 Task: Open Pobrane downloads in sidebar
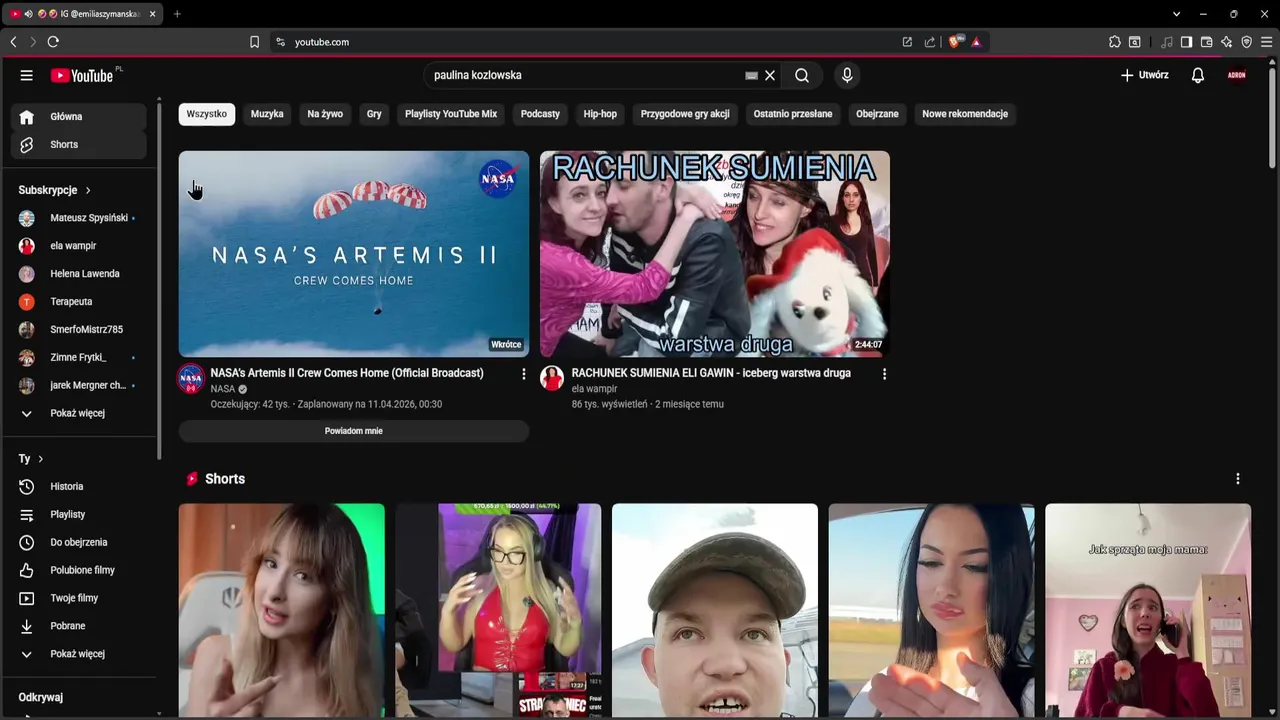[79, 626]
